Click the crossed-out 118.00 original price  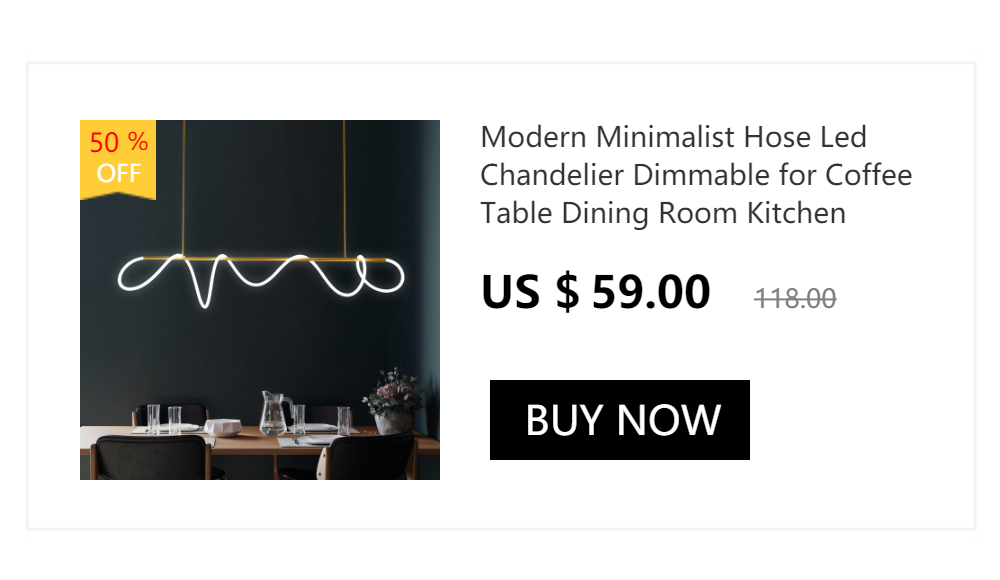(795, 299)
